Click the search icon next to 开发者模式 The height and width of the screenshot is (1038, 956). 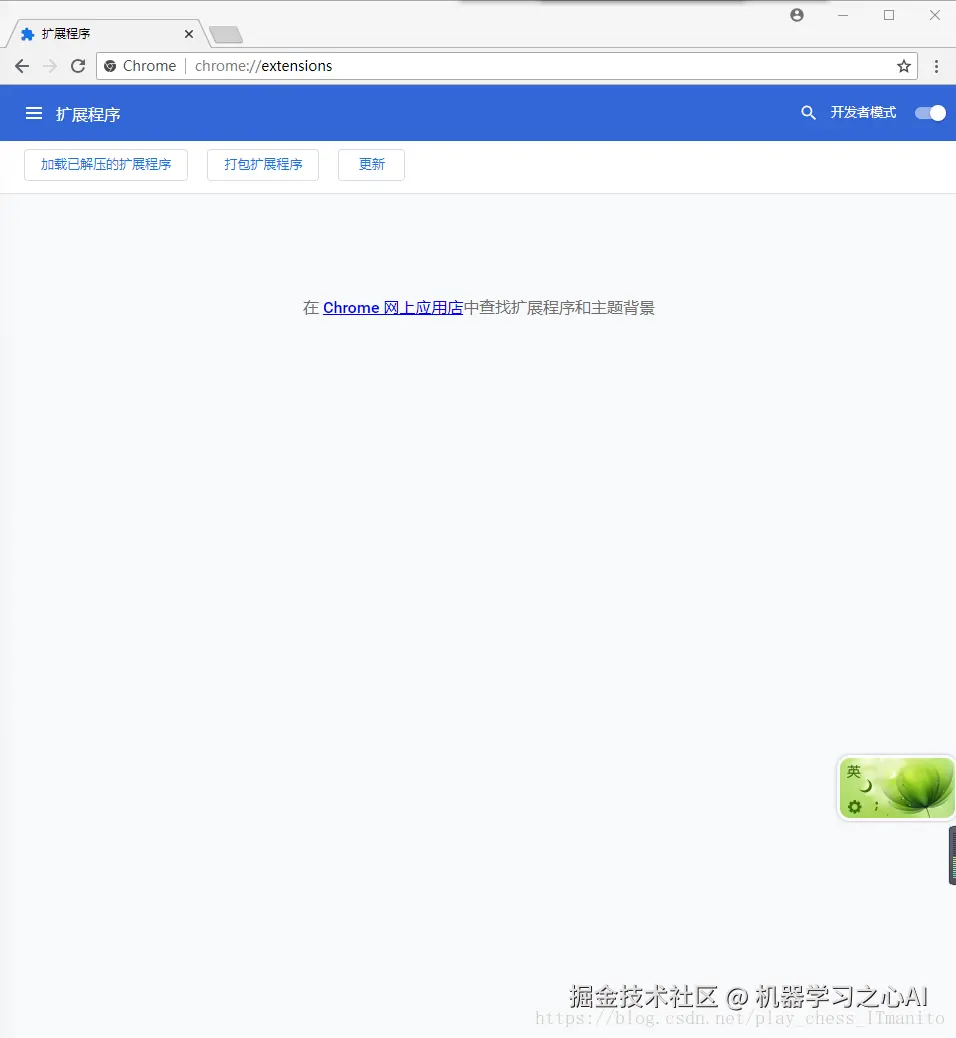(809, 113)
